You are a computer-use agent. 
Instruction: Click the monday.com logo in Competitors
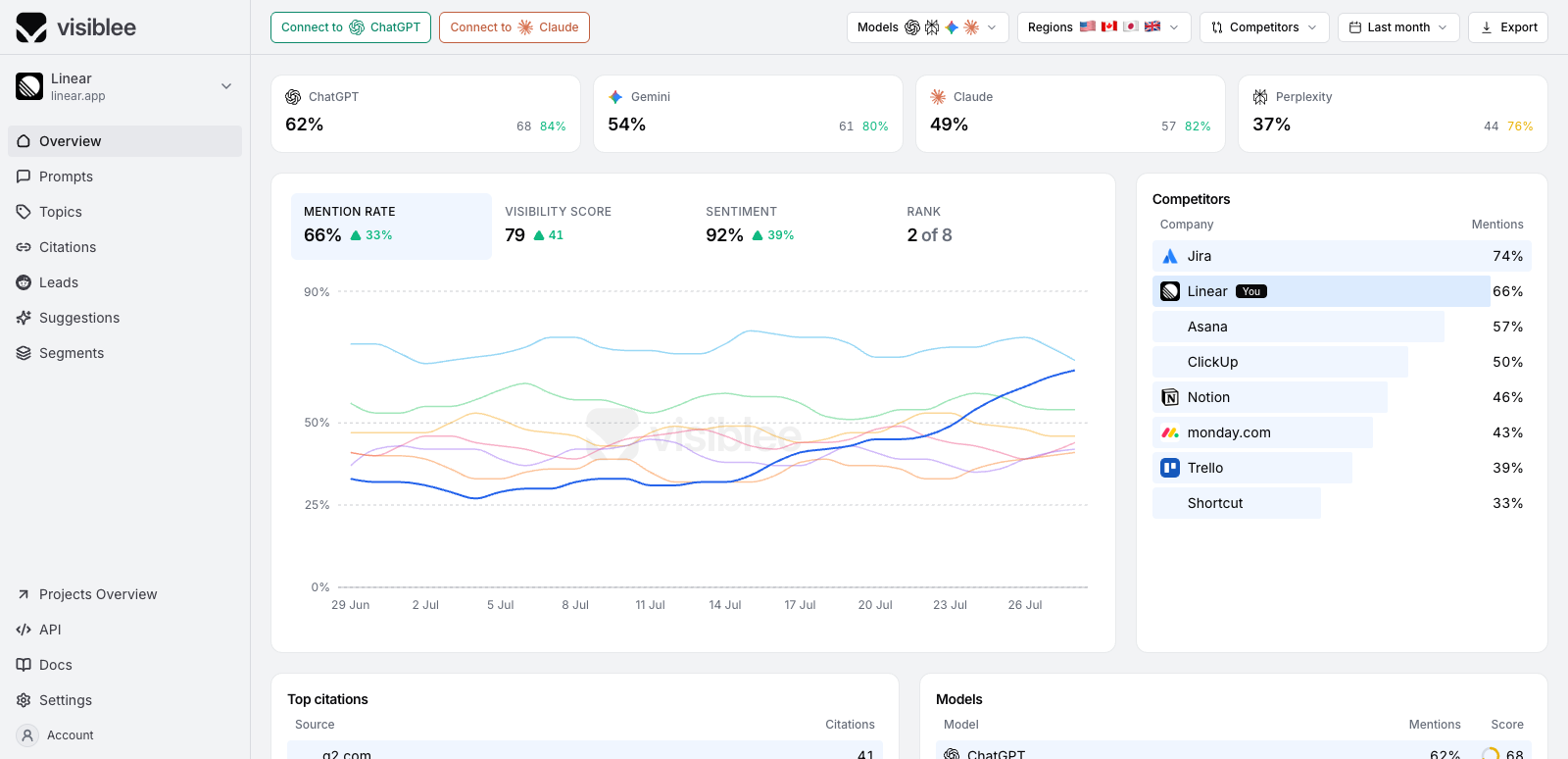pyautogui.click(x=1170, y=432)
